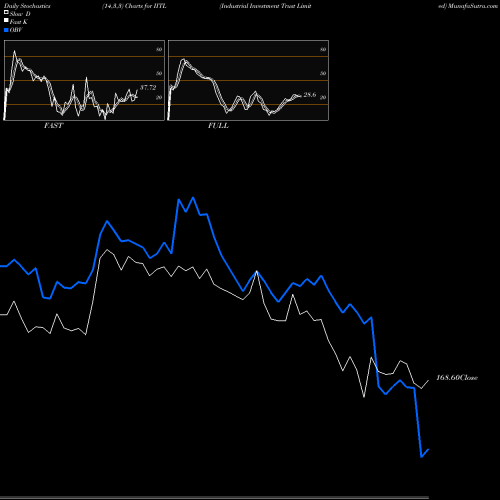500x500 pixels.
Task: Open the FULL stochastic chart panel
Action: 248,80
